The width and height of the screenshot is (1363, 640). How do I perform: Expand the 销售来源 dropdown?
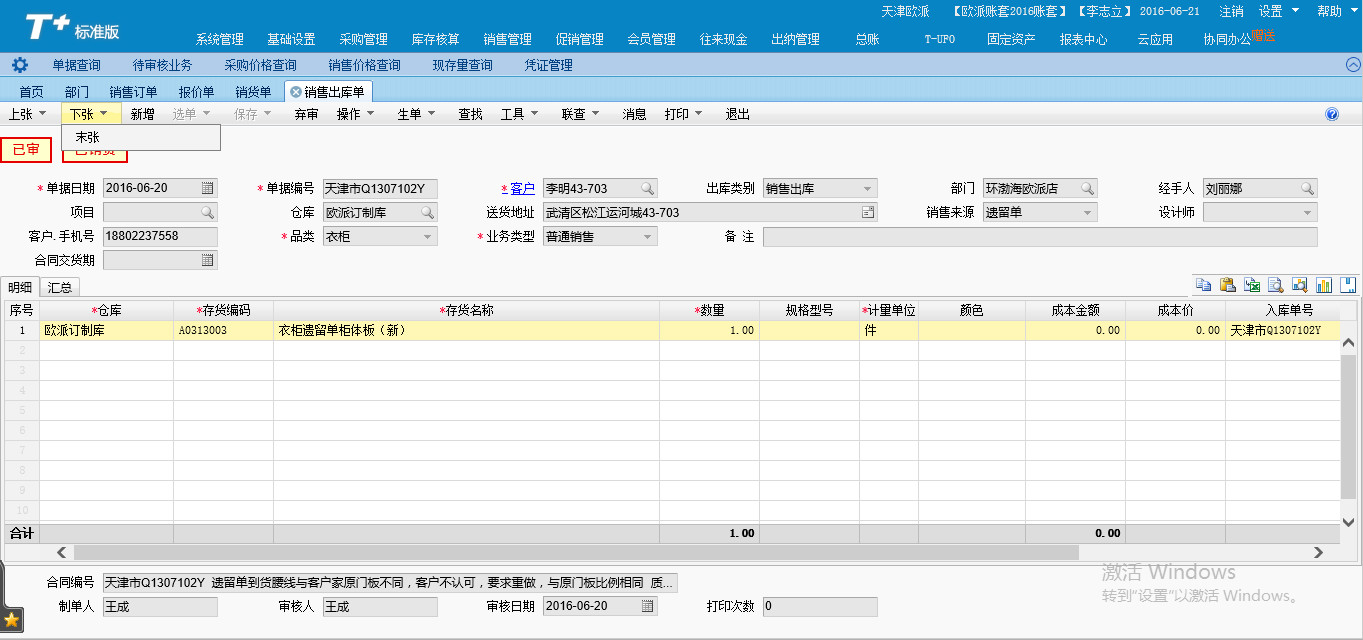[x=1087, y=212]
